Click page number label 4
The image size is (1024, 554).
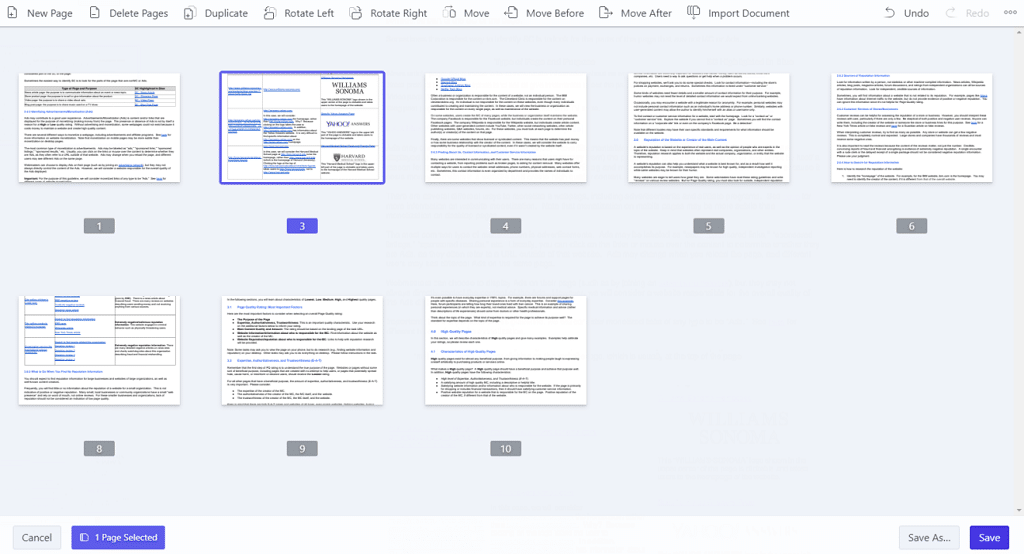click(505, 226)
